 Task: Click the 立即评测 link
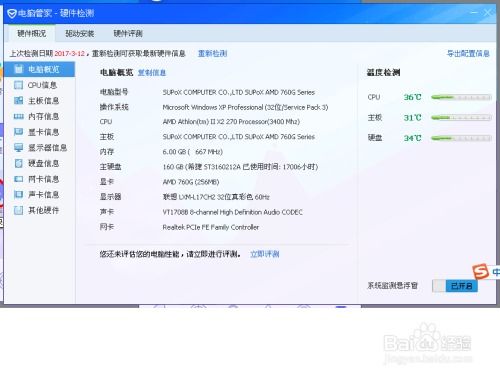265,254
